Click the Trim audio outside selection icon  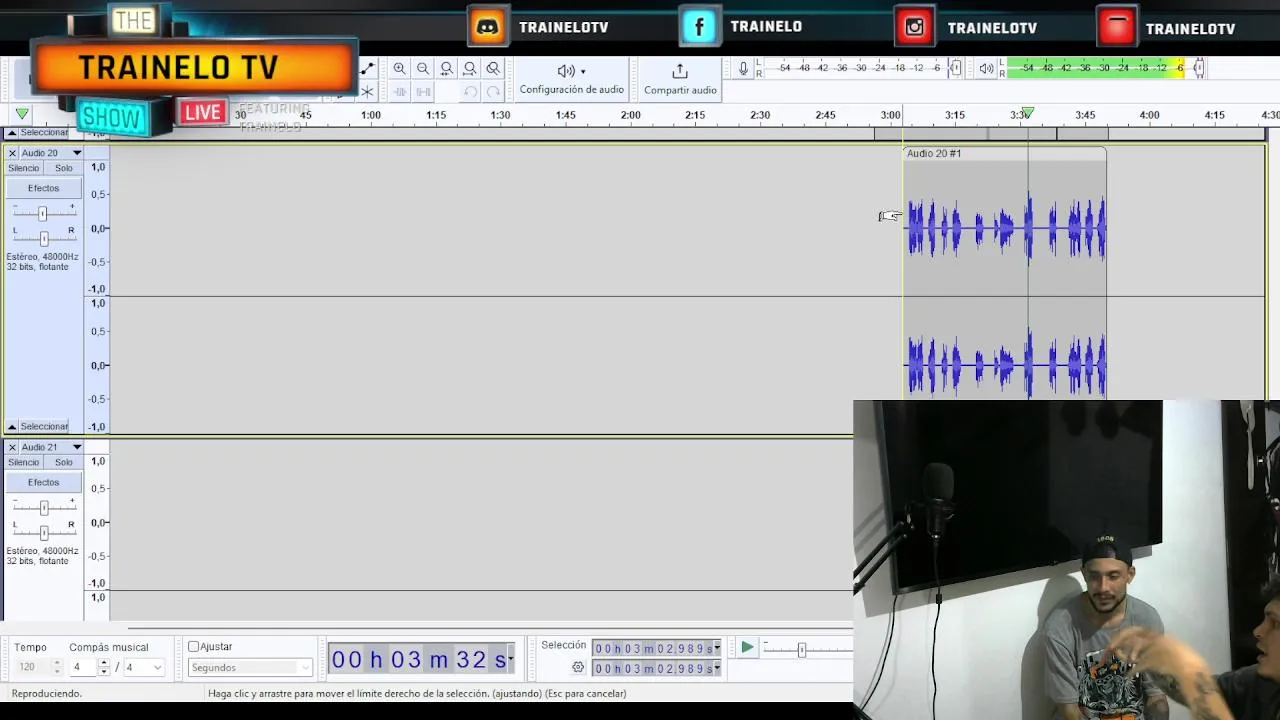400,92
